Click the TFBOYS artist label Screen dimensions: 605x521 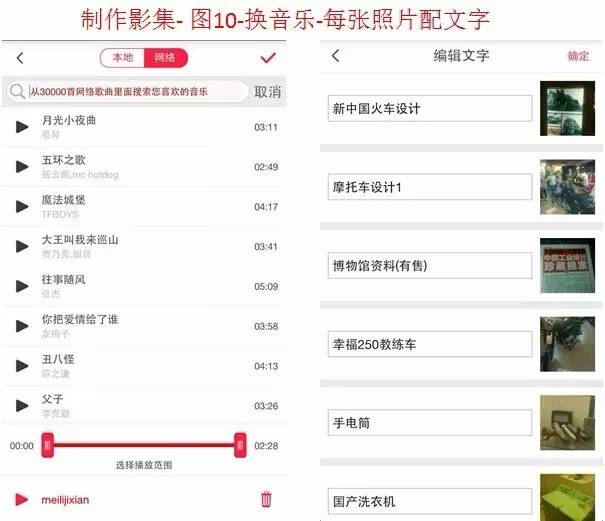[60, 215]
